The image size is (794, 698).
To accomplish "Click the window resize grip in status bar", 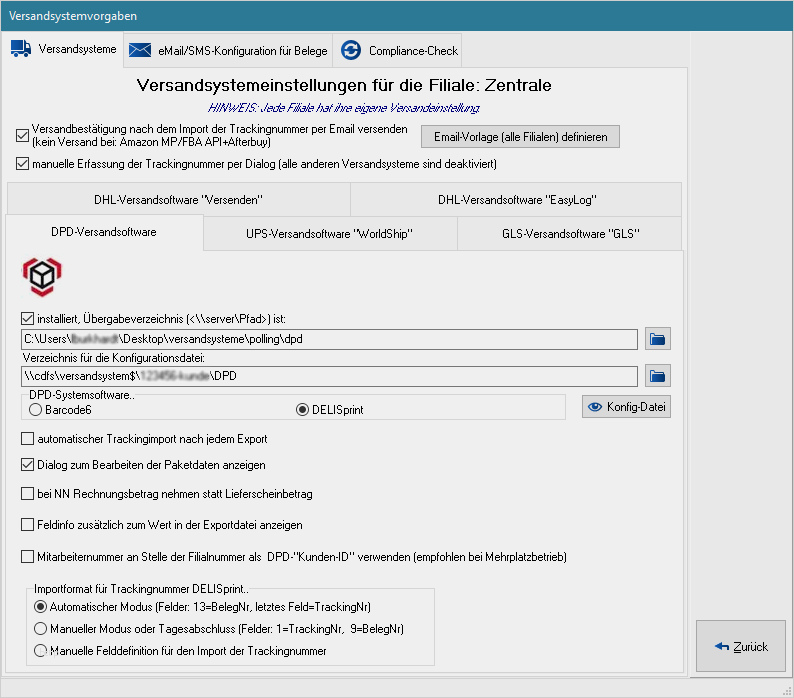I will coord(787,691).
